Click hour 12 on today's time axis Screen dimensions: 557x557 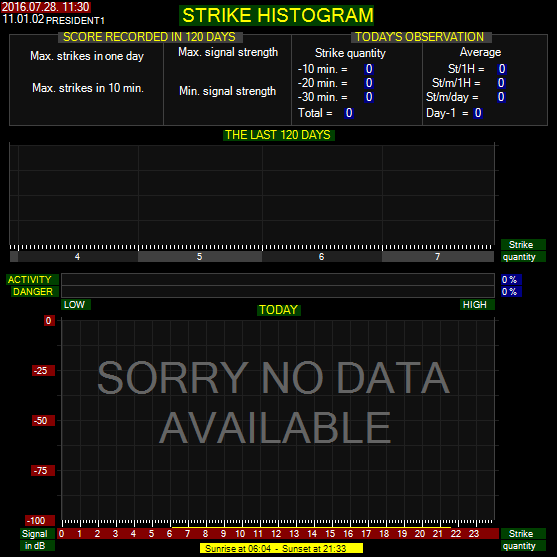276,534
